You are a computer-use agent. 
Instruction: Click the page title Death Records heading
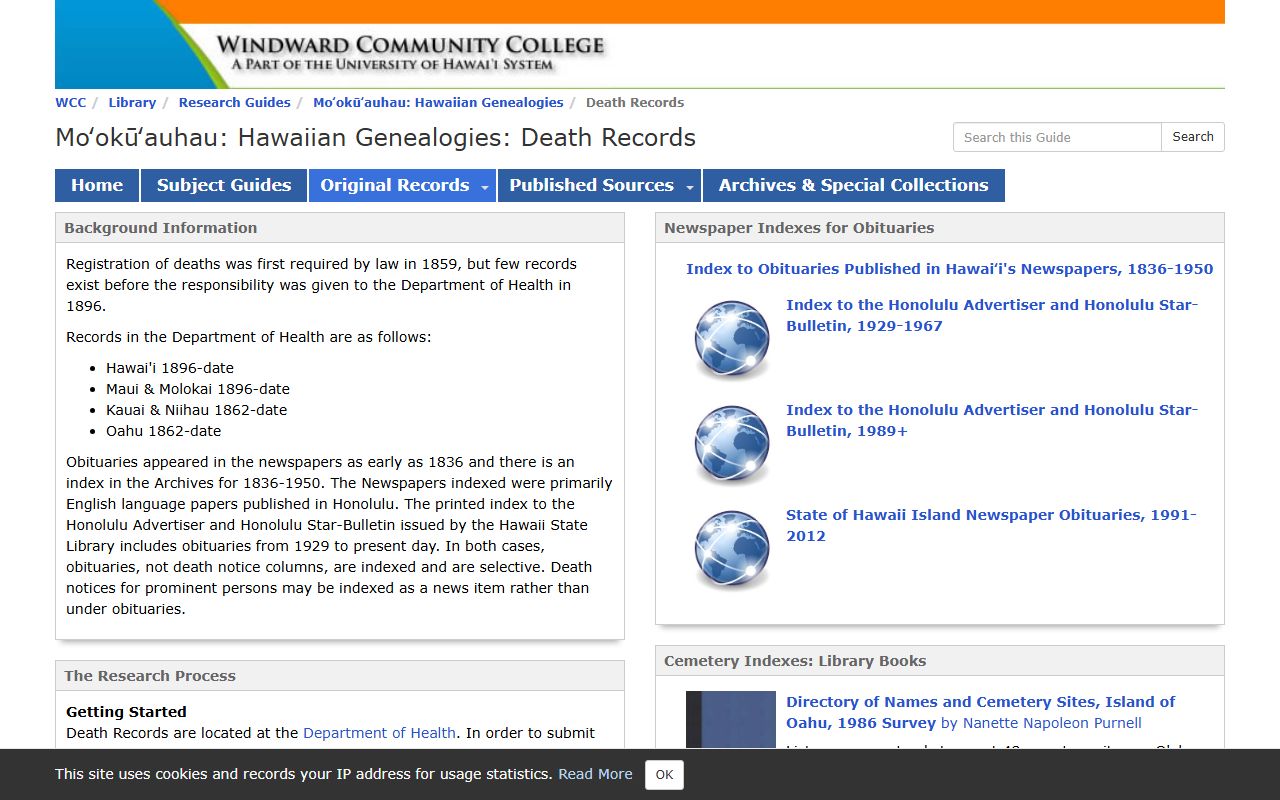[x=375, y=137]
